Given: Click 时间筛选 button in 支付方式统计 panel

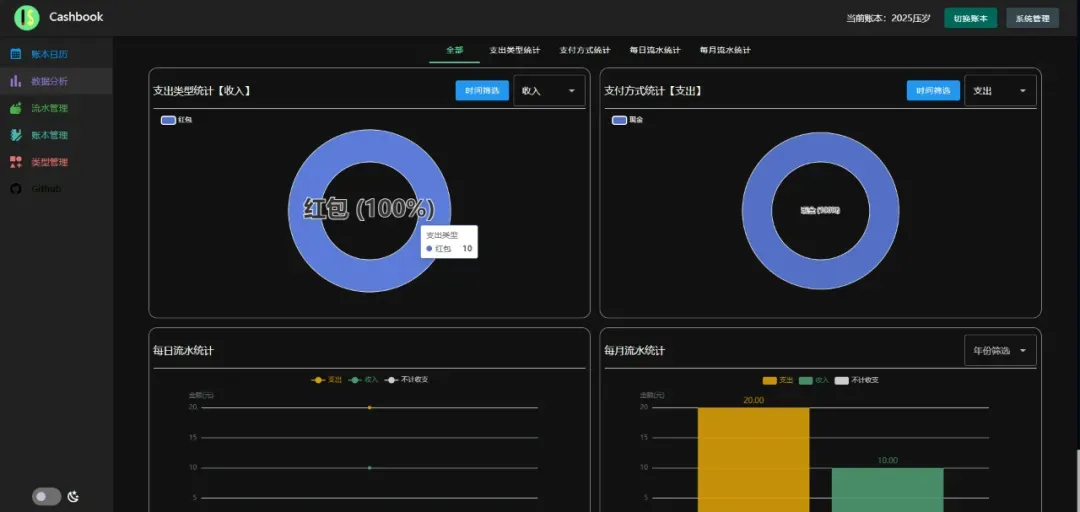Looking at the screenshot, I should 933,91.
